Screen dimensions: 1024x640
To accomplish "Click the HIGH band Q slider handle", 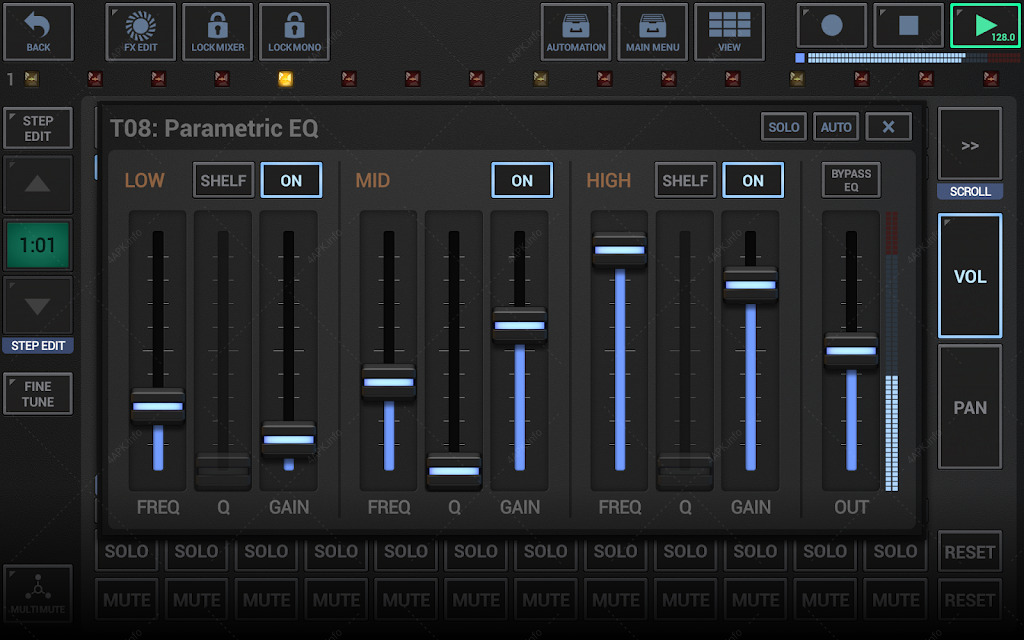I will tap(685, 470).
